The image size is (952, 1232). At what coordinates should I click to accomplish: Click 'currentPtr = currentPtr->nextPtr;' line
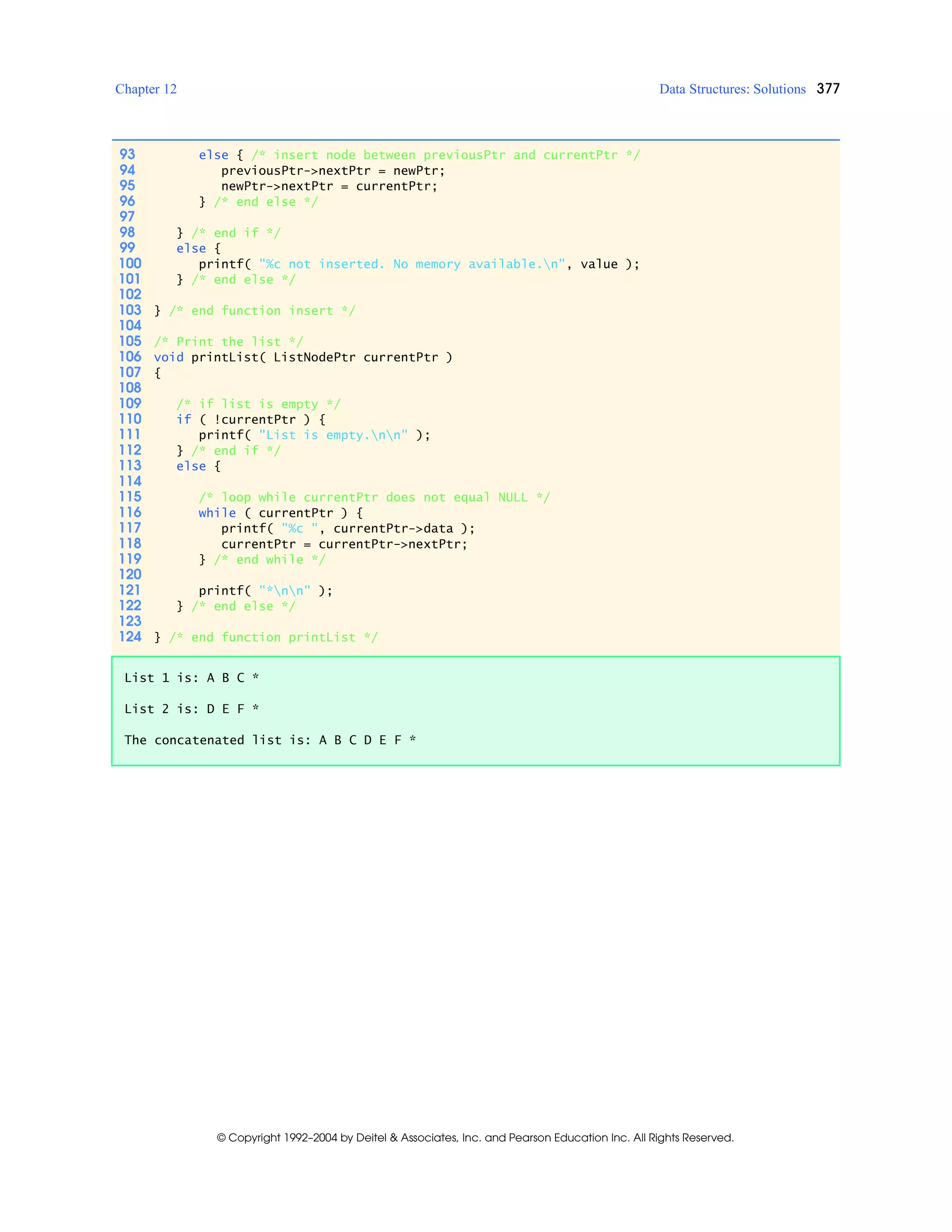pyautogui.click(x=344, y=544)
